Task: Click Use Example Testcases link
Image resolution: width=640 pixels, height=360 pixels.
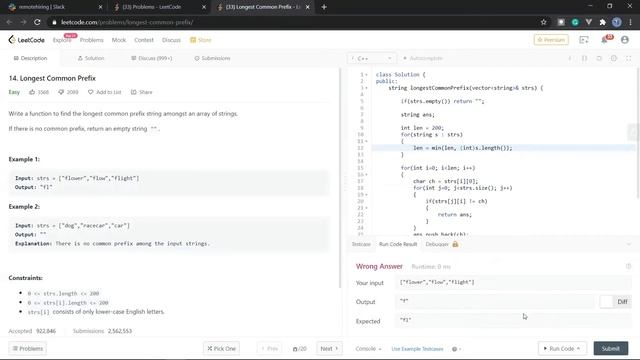Action: 417,349
